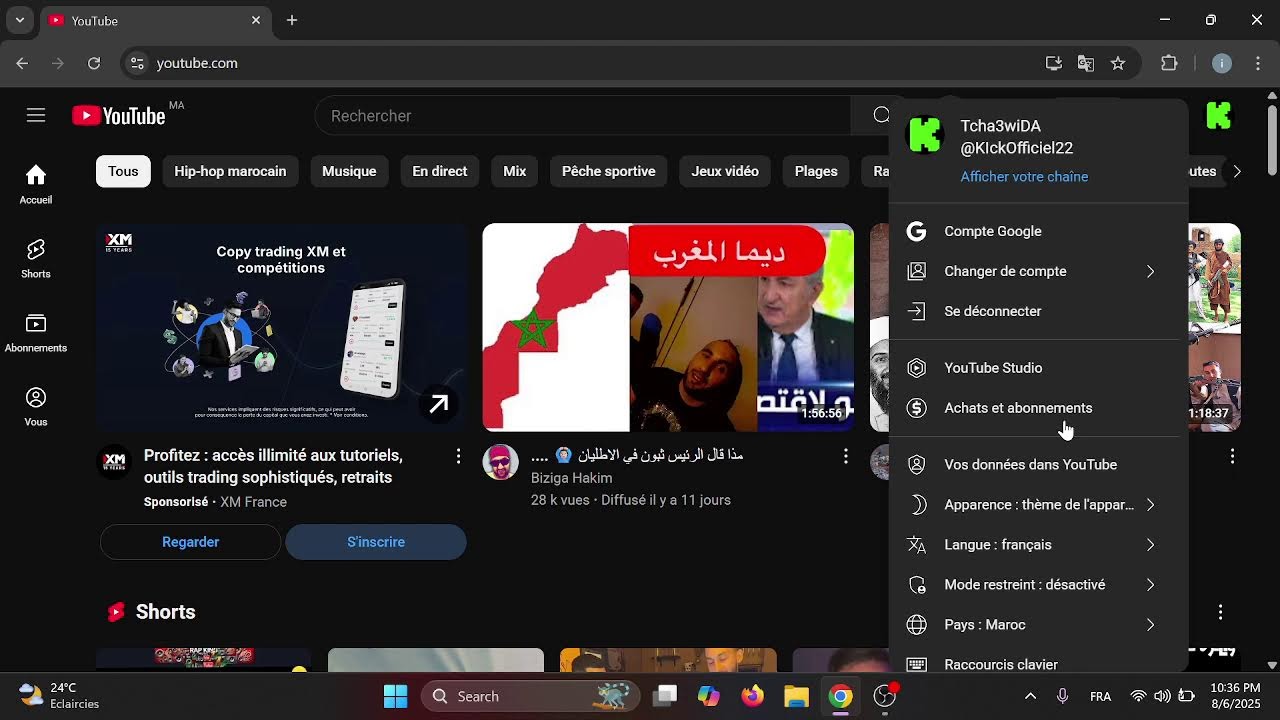Open Biziga Hakim channel avatar

pos(500,462)
